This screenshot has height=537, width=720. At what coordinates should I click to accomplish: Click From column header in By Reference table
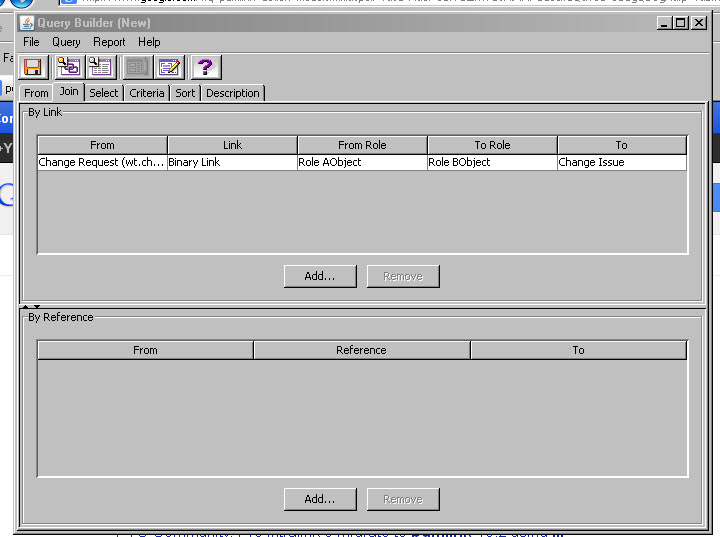tap(145, 350)
